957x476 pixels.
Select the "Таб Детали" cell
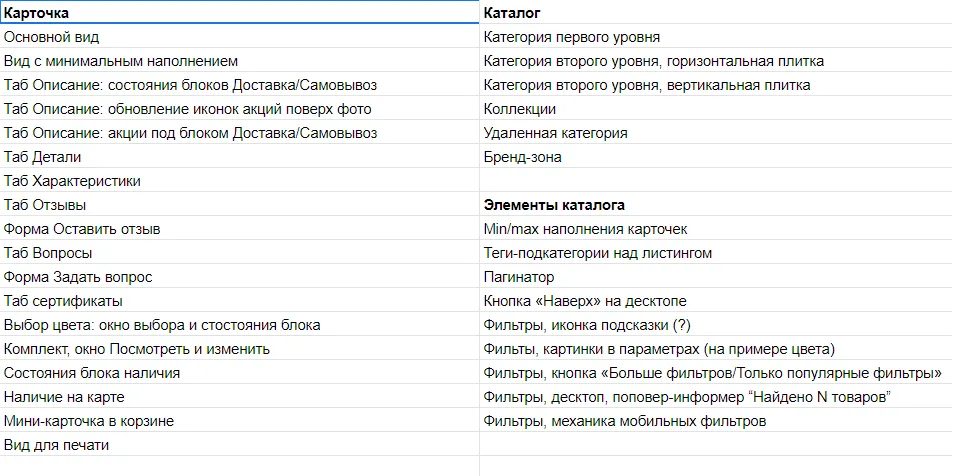click(43, 157)
